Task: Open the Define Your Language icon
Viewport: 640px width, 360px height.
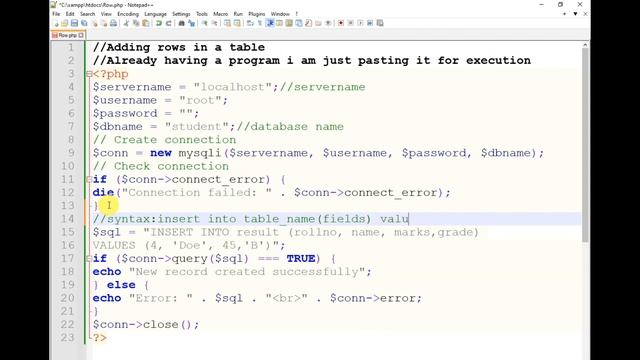Action: [x=279, y=23]
